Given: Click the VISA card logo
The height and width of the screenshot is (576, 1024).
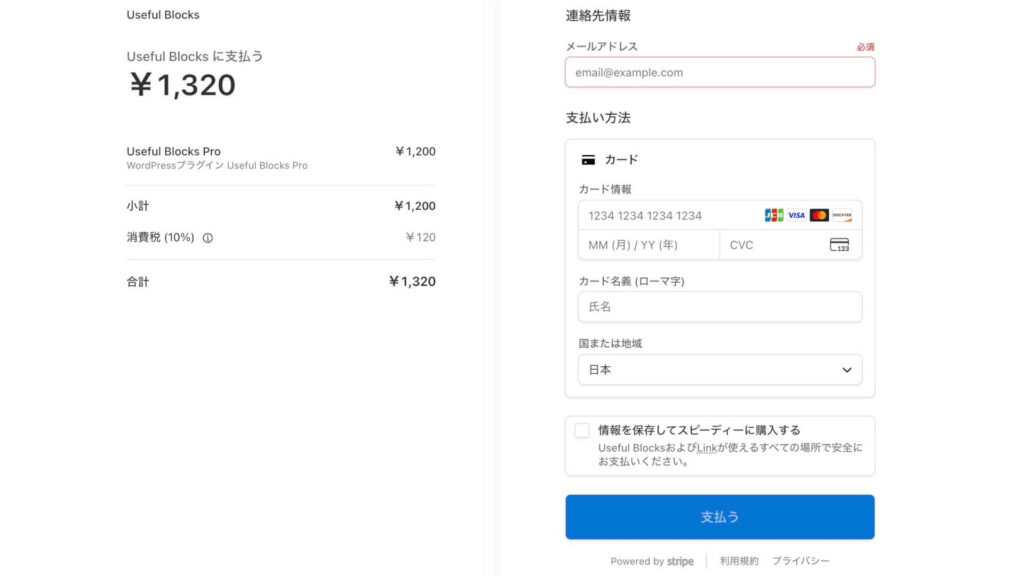Looking at the screenshot, I should point(796,215).
